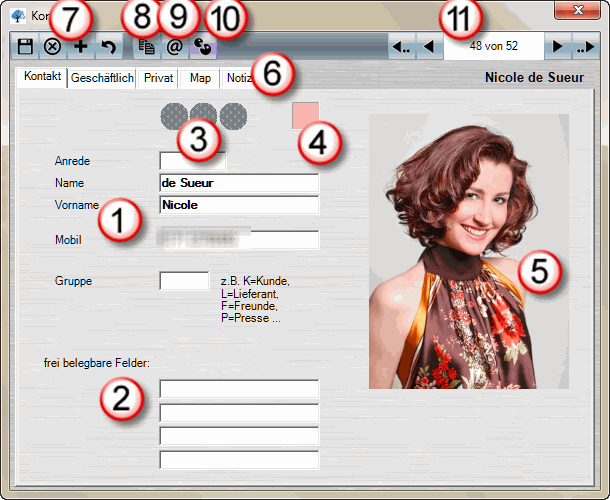Jump to the first contact record
The width and height of the screenshot is (610, 500).
tap(401, 47)
